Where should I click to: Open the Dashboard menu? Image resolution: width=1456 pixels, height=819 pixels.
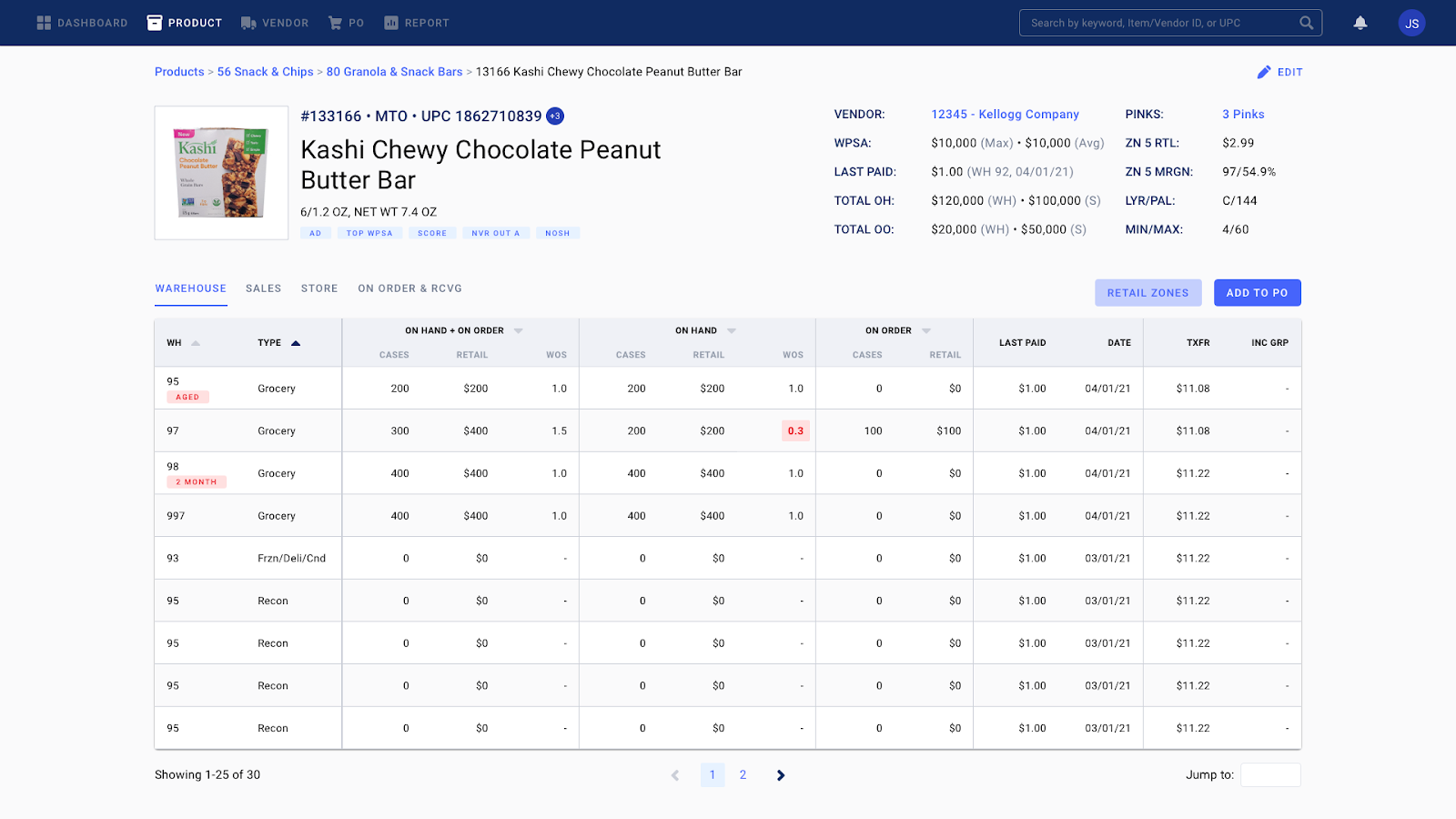click(82, 23)
